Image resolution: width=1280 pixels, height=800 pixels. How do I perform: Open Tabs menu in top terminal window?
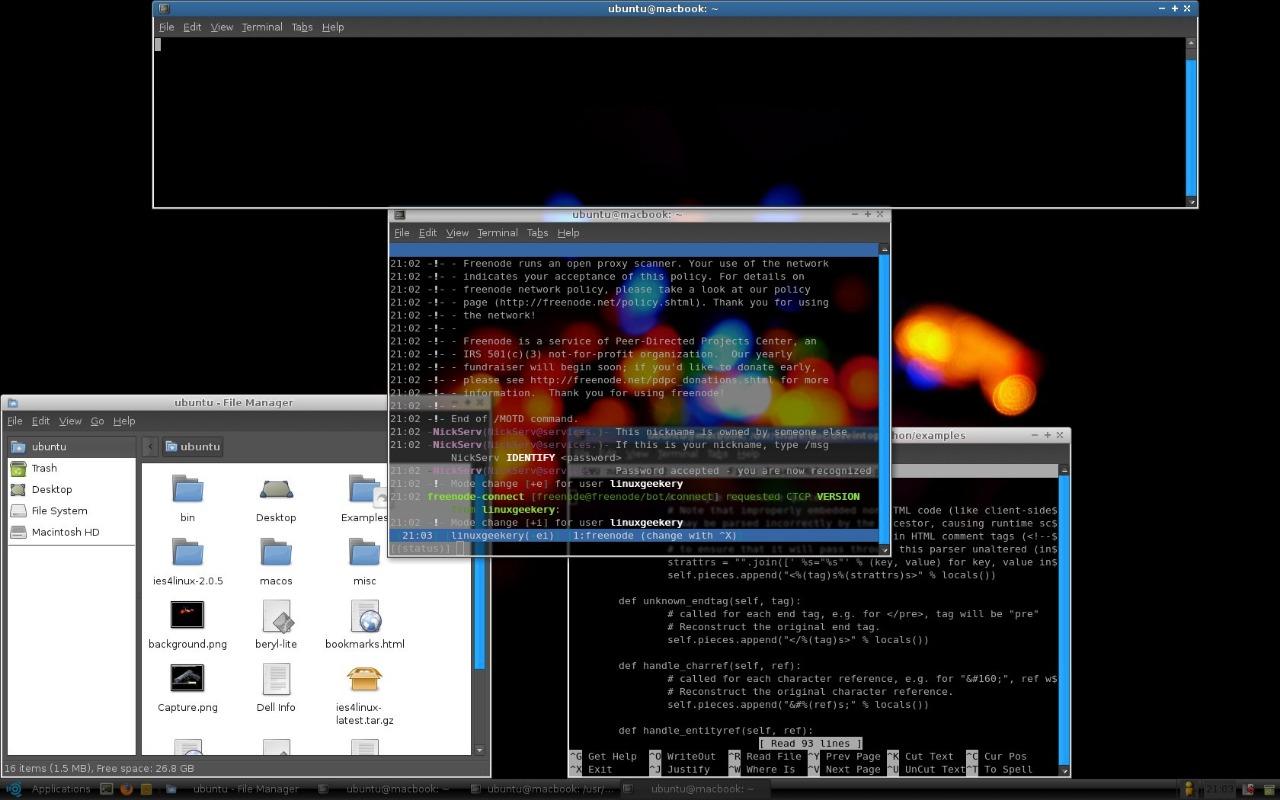tap(302, 27)
